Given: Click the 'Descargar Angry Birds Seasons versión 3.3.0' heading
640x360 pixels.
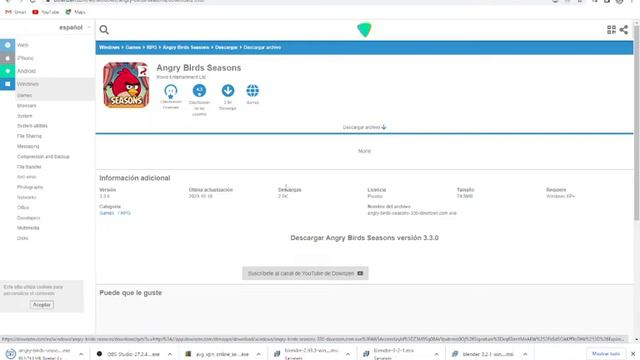Looking at the screenshot, I should [364, 238].
